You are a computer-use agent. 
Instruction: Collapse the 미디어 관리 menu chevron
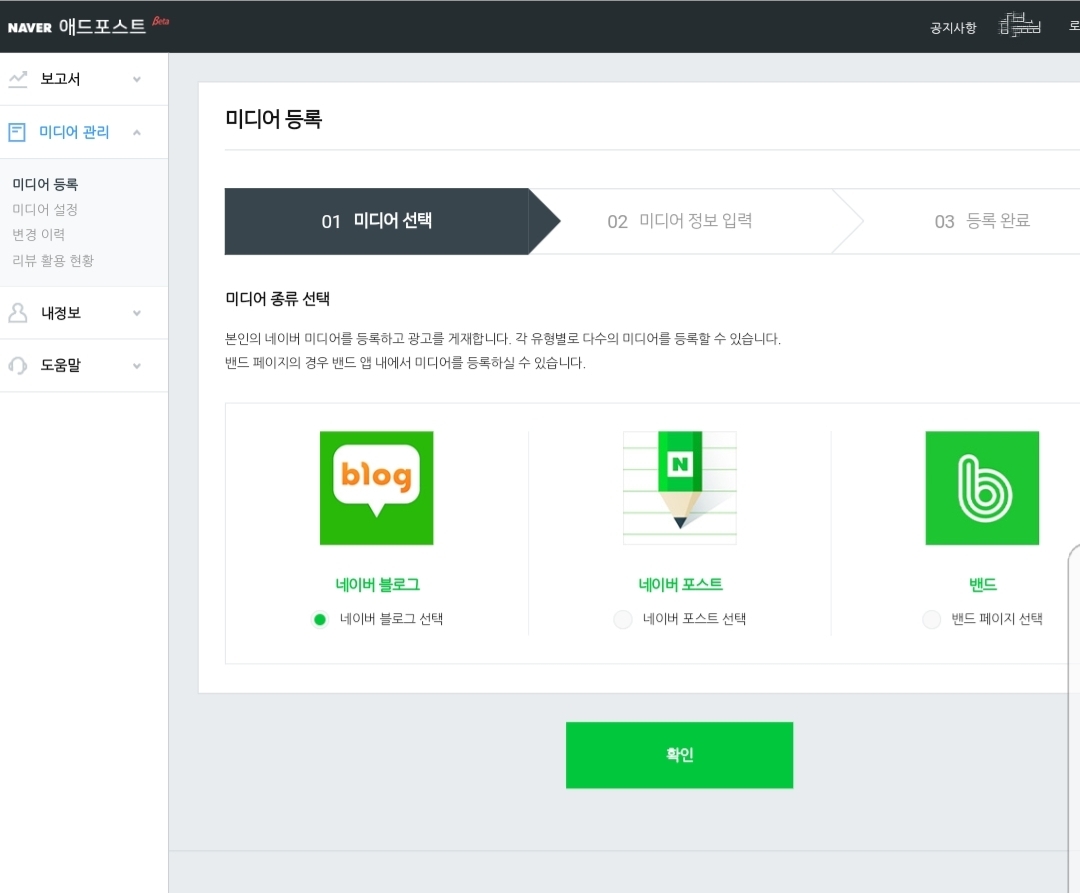[137, 132]
